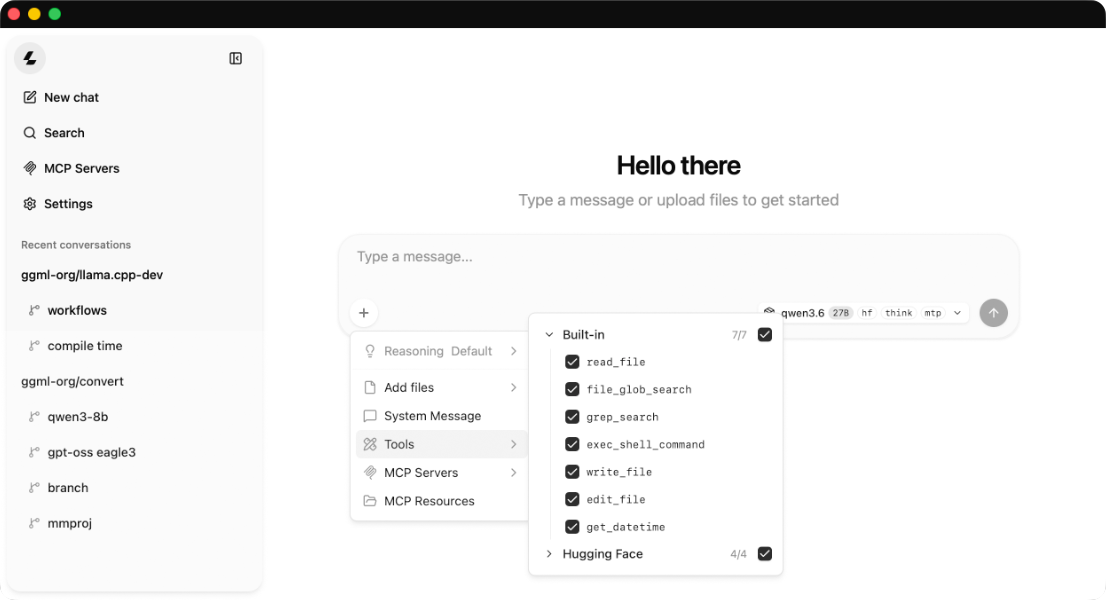This screenshot has width=1106, height=600.
Task: Uncheck the file_glob_search tool checkbox
Action: (x=572, y=389)
